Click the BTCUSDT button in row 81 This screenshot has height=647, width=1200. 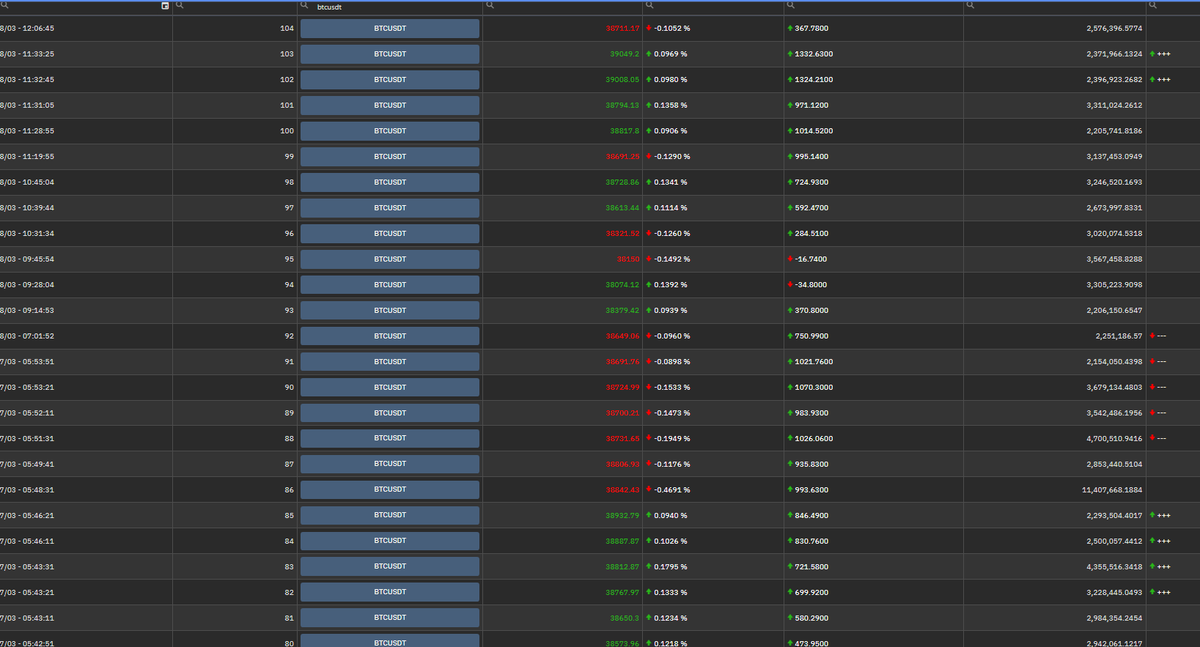point(390,618)
